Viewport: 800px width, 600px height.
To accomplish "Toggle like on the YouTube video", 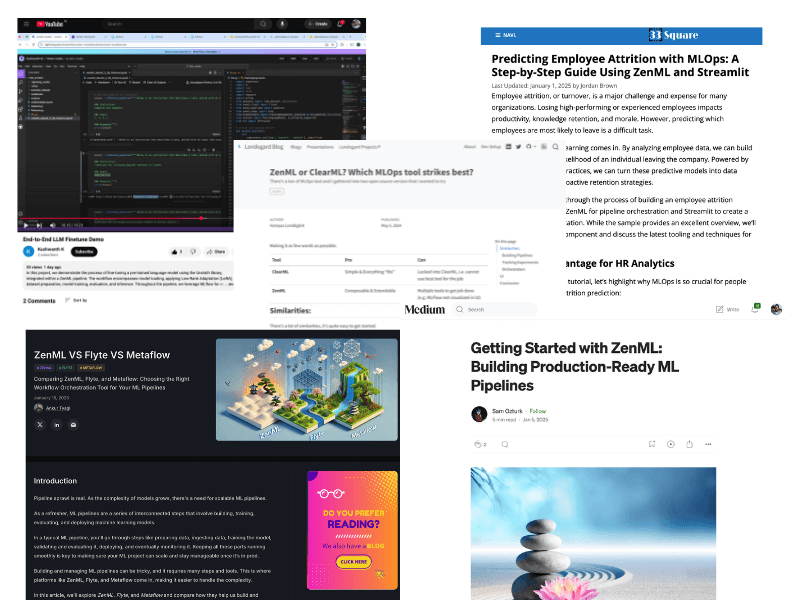I will click(175, 250).
